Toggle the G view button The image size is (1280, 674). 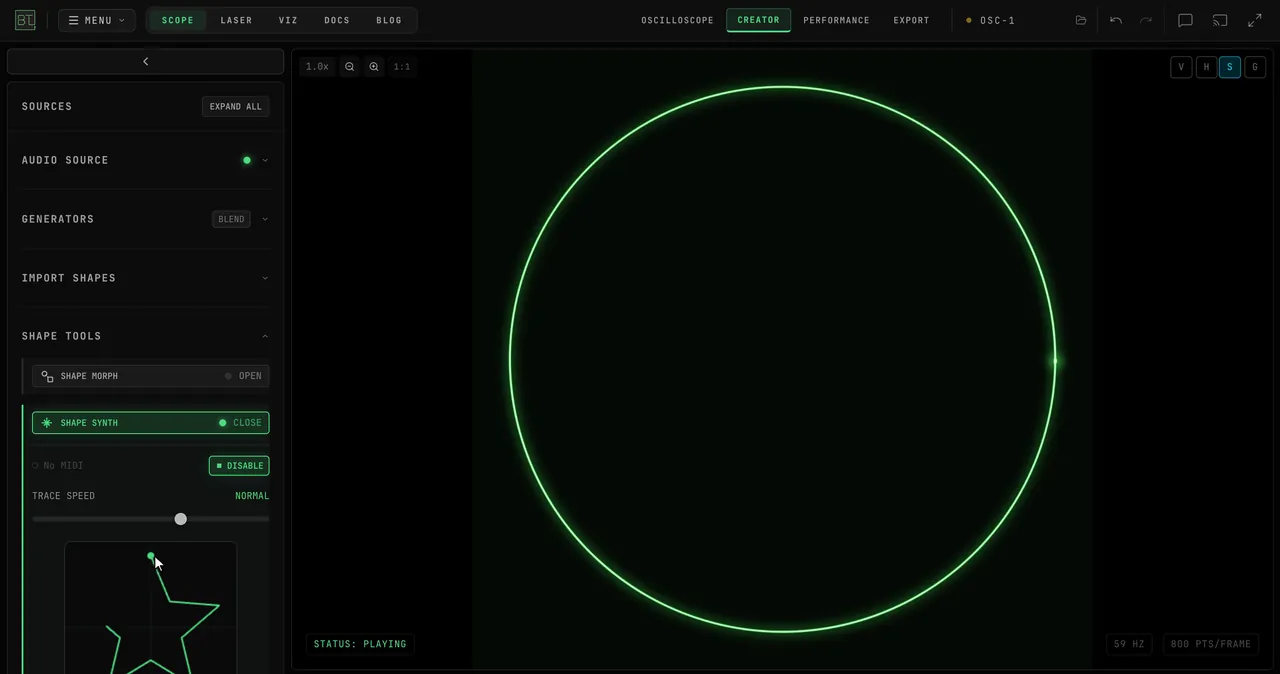click(1255, 67)
